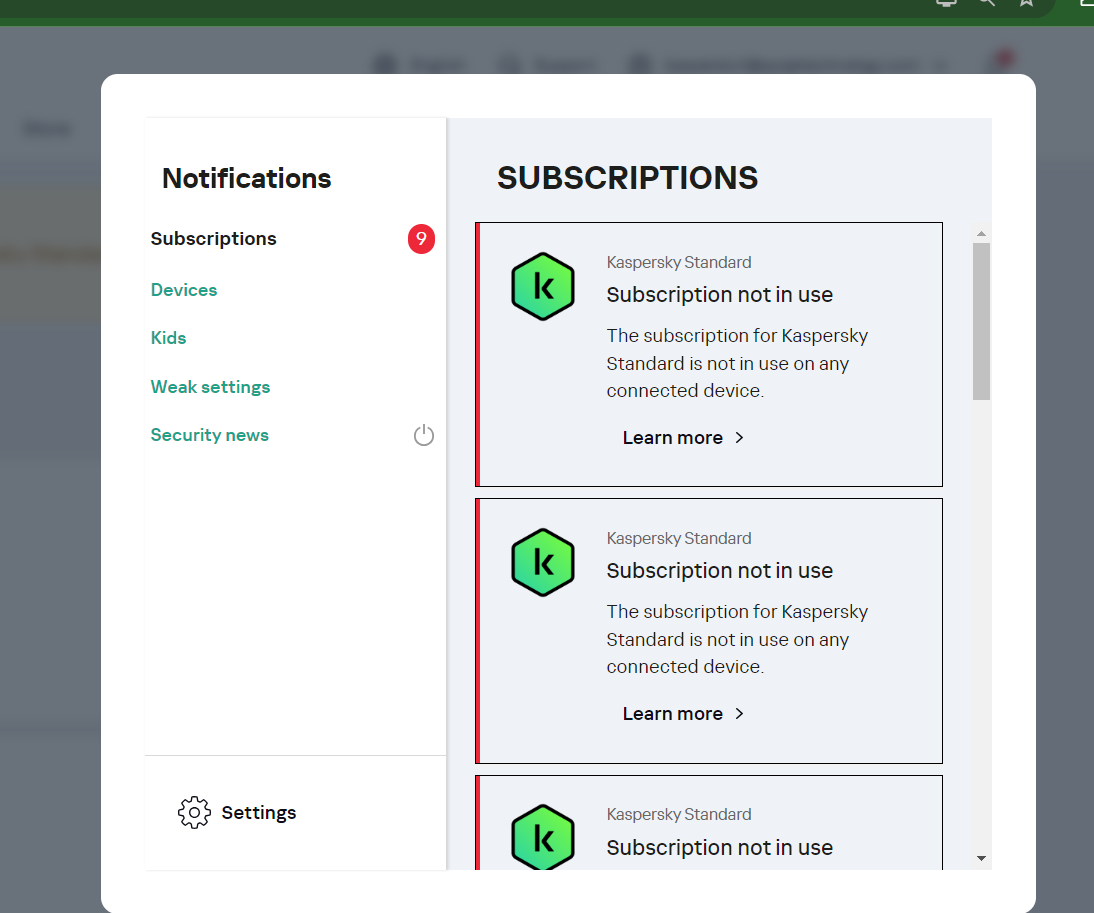
Task: Click the chevron after first Learn more
Action: point(740,438)
